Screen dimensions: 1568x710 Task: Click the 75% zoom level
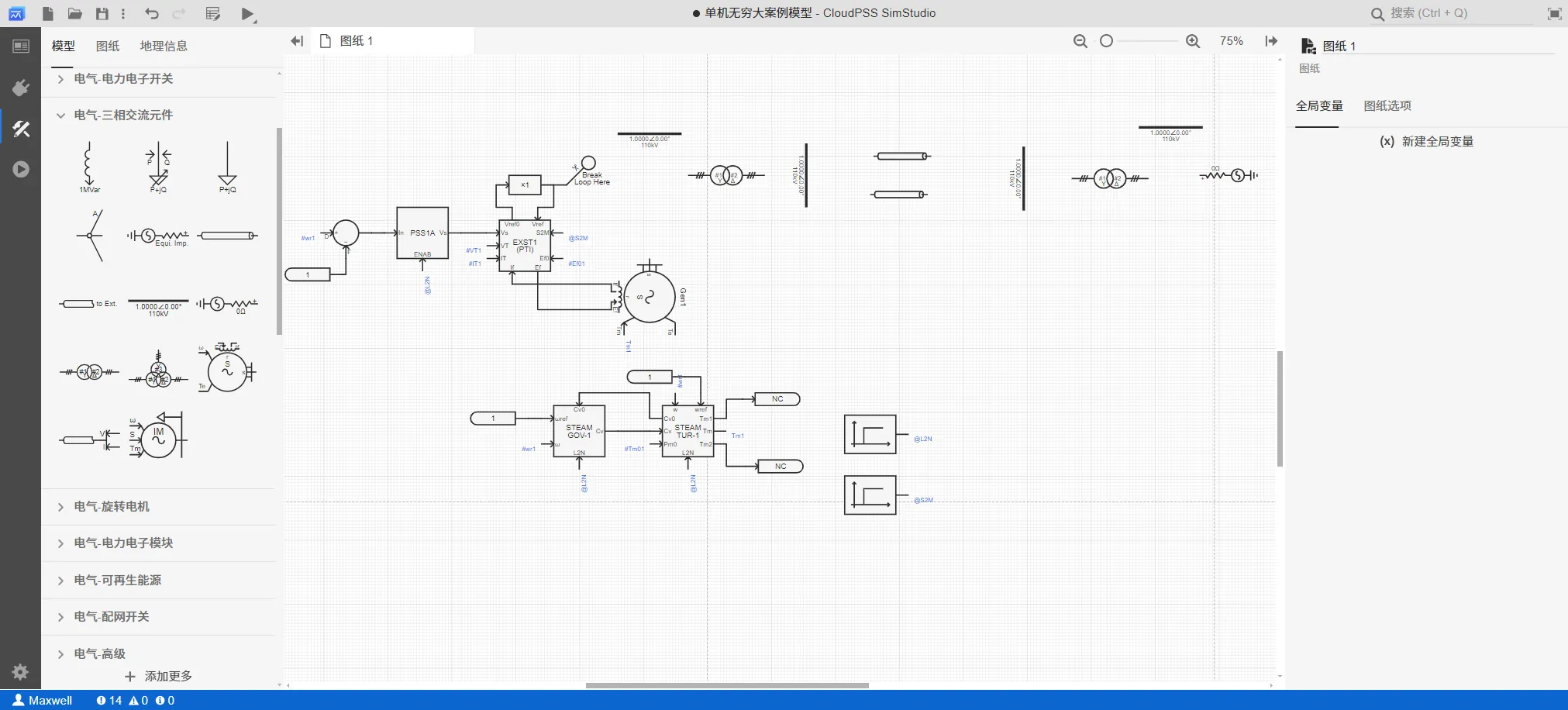(x=1232, y=41)
